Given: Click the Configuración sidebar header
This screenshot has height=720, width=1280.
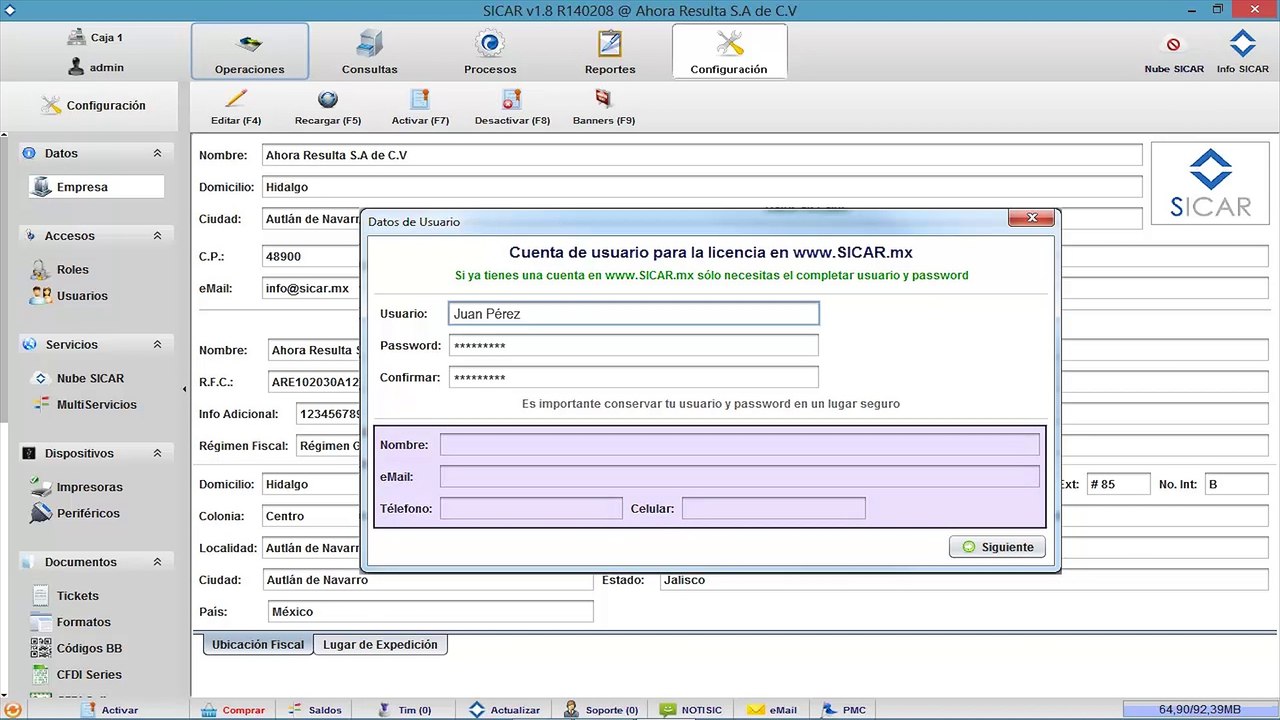Looking at the screenshot, I should [93, 106].
